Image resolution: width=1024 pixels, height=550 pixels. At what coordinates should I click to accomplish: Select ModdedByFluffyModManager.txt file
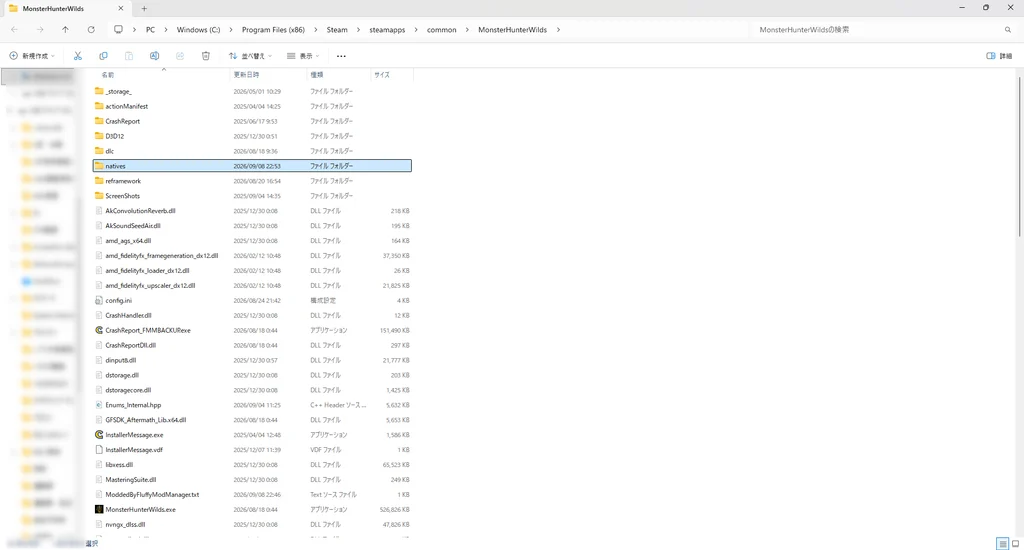(x=152, y=494)
